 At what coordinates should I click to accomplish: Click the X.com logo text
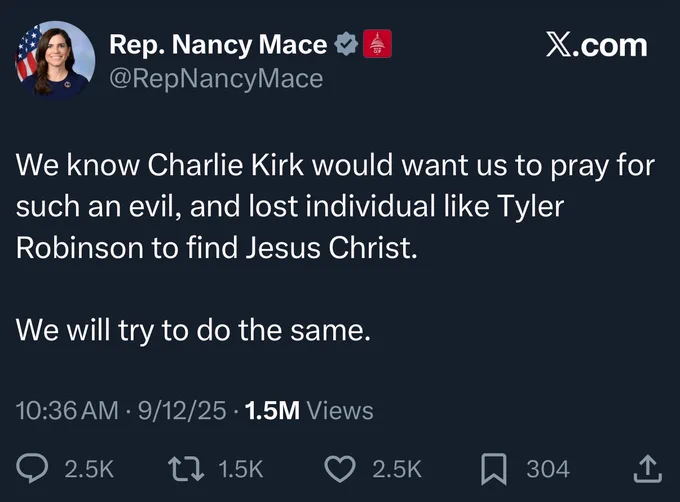(596, 45)
